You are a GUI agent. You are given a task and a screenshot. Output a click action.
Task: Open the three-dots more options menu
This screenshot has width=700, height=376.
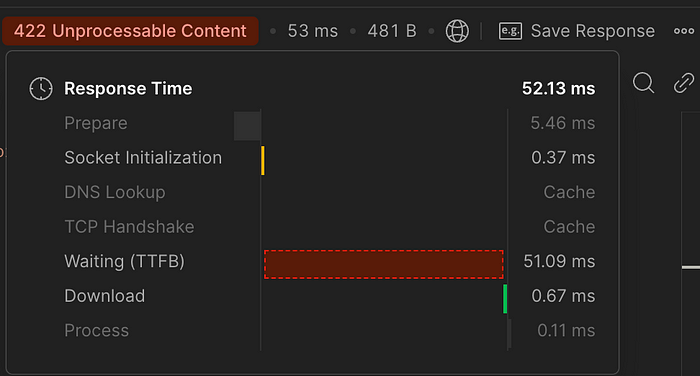coord(684,31)
